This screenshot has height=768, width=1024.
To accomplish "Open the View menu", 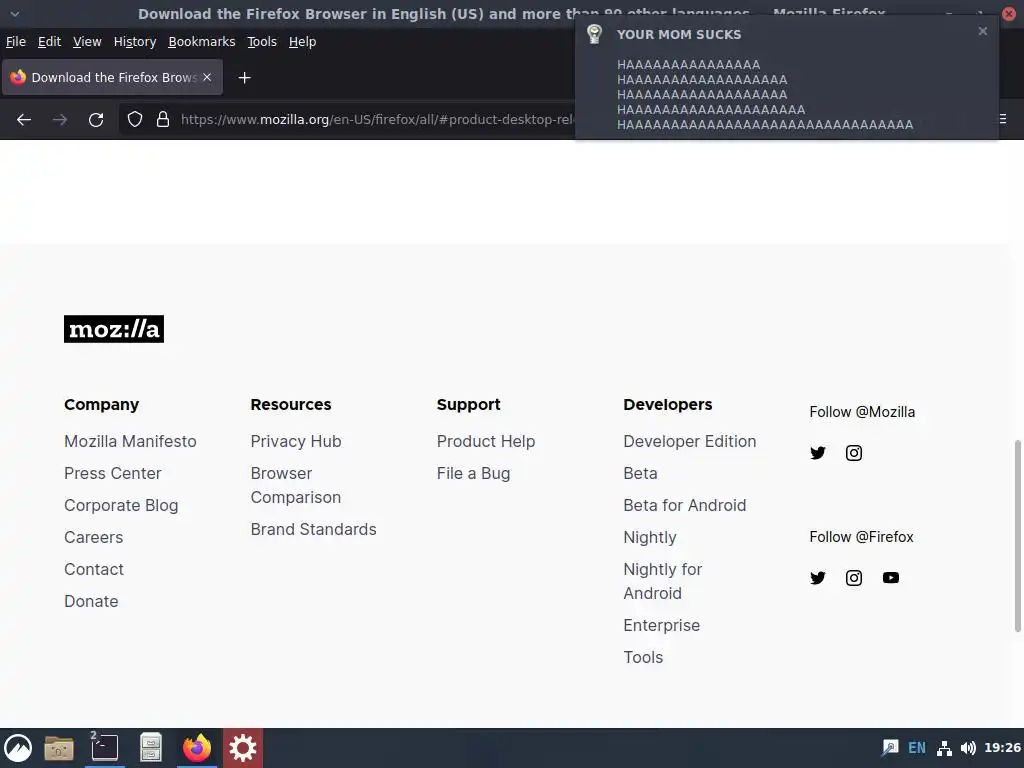I will click(x=87, y=42).
